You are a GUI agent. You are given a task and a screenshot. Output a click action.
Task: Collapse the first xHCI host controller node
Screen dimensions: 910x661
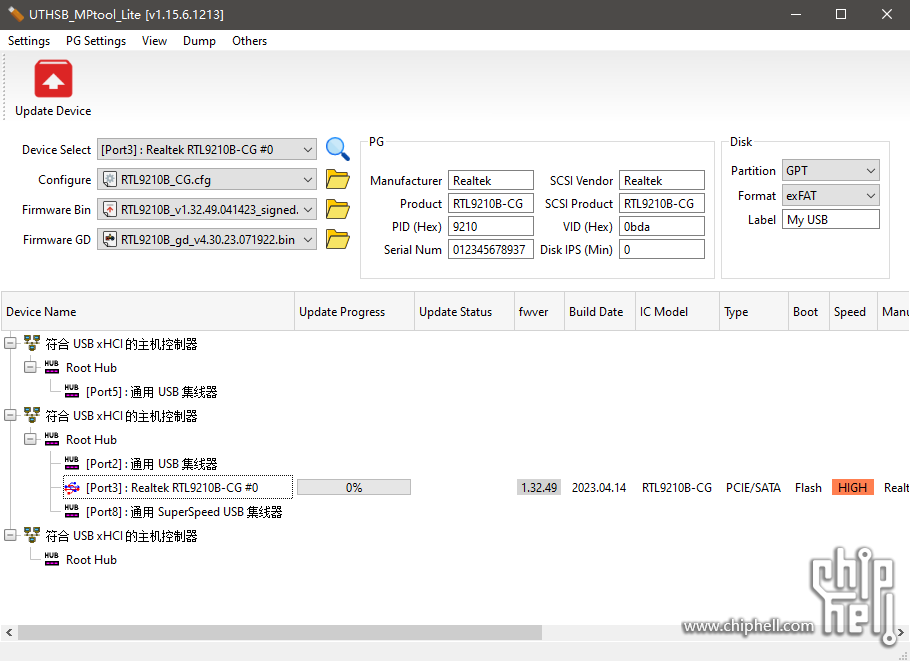click(10, 344)
